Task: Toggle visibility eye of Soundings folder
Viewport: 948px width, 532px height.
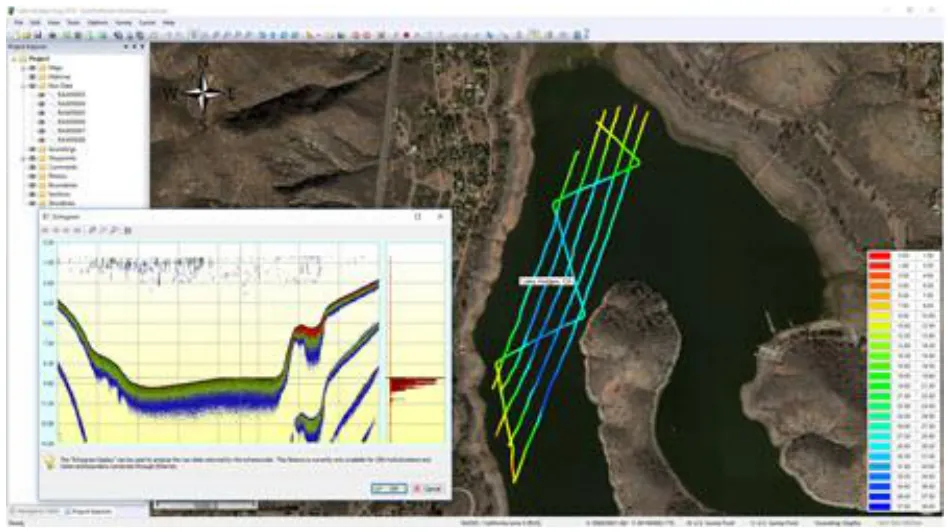Action: pos(33,149)
